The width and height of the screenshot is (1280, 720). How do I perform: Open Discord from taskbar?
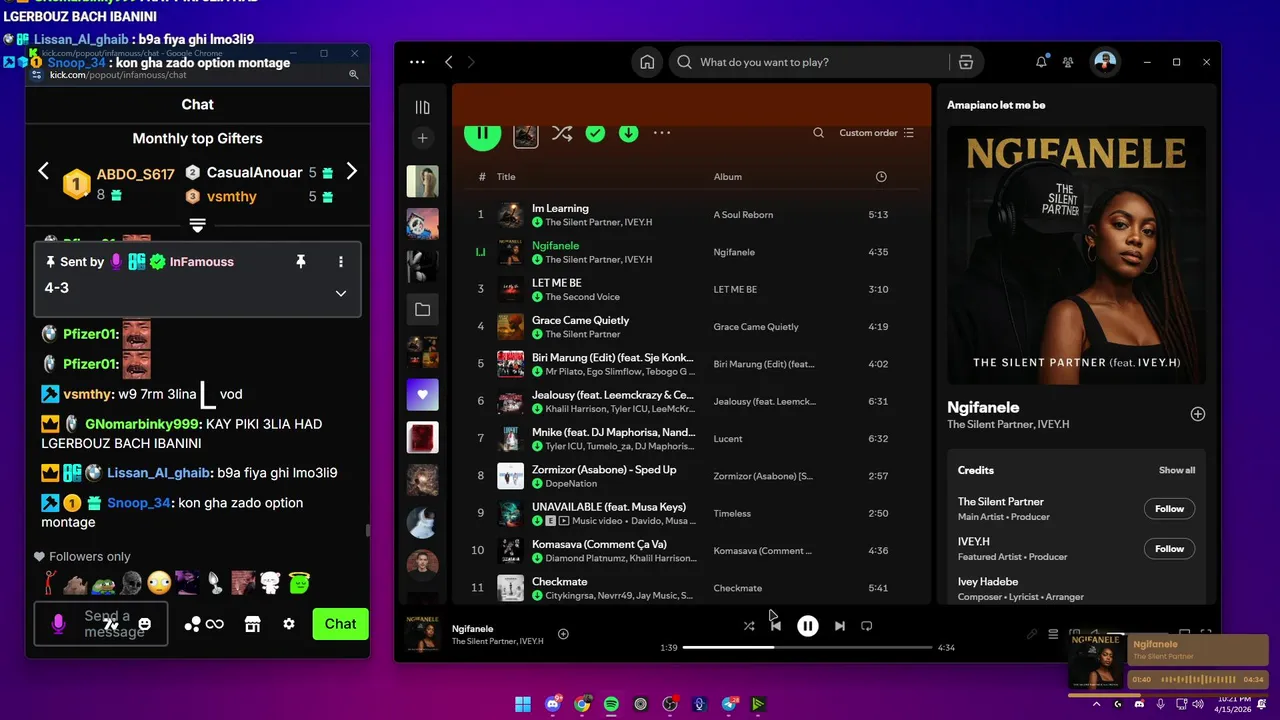click(553, 704)
